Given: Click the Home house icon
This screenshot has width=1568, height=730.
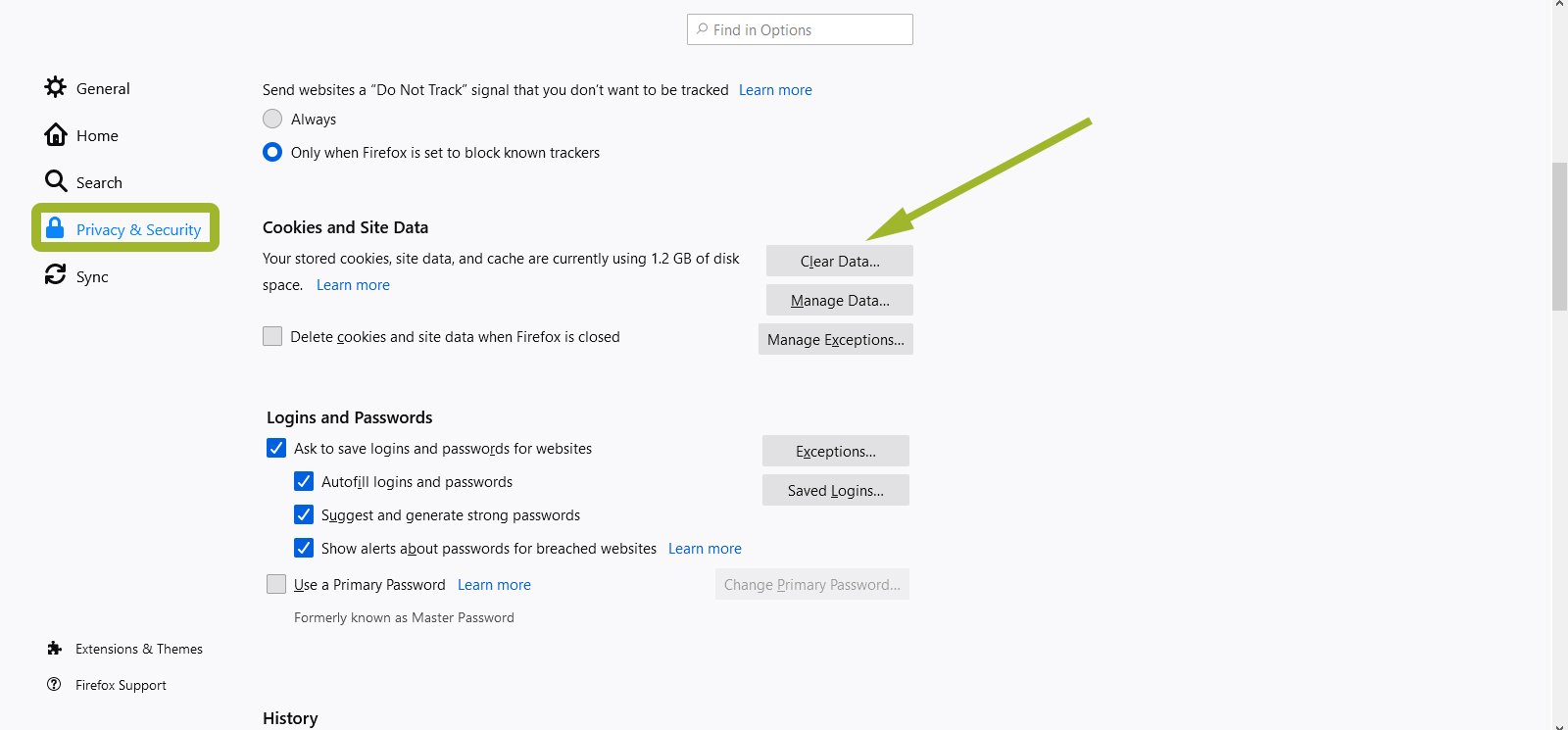Looking at the screenshot, I should pyautogui.click(x=56, y=135).
